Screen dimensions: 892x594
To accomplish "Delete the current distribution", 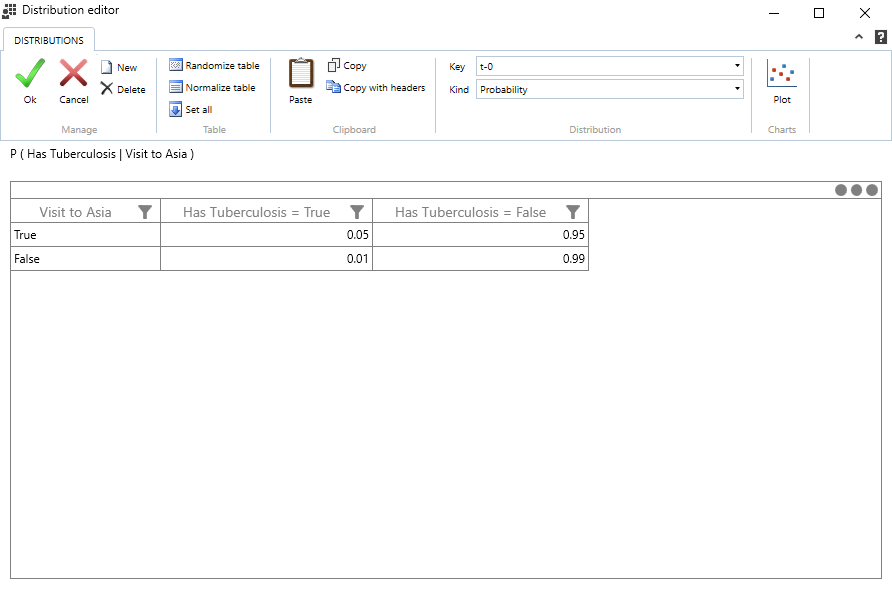I will 123,89.
